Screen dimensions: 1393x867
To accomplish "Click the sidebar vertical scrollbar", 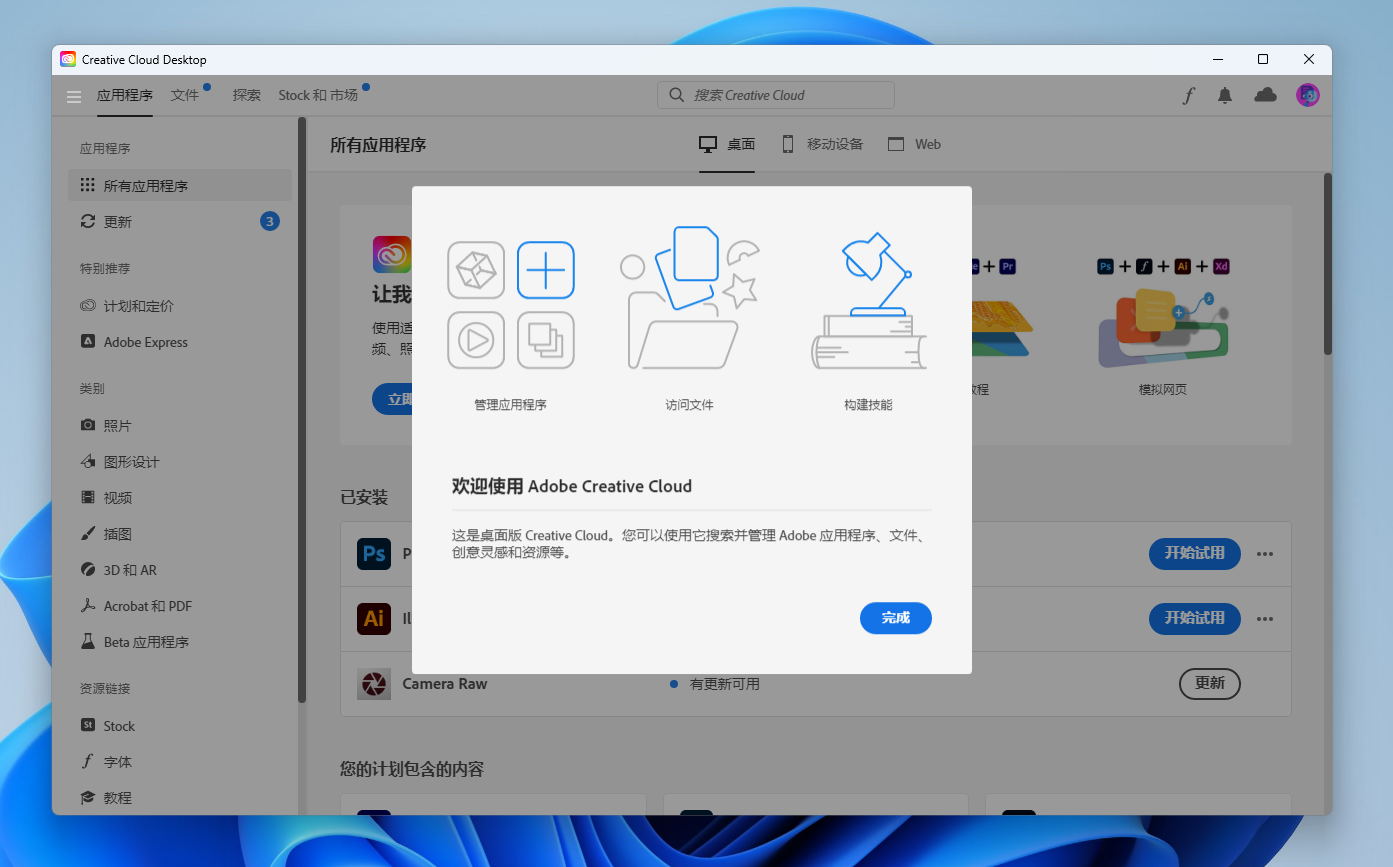I will coord(302,410).
